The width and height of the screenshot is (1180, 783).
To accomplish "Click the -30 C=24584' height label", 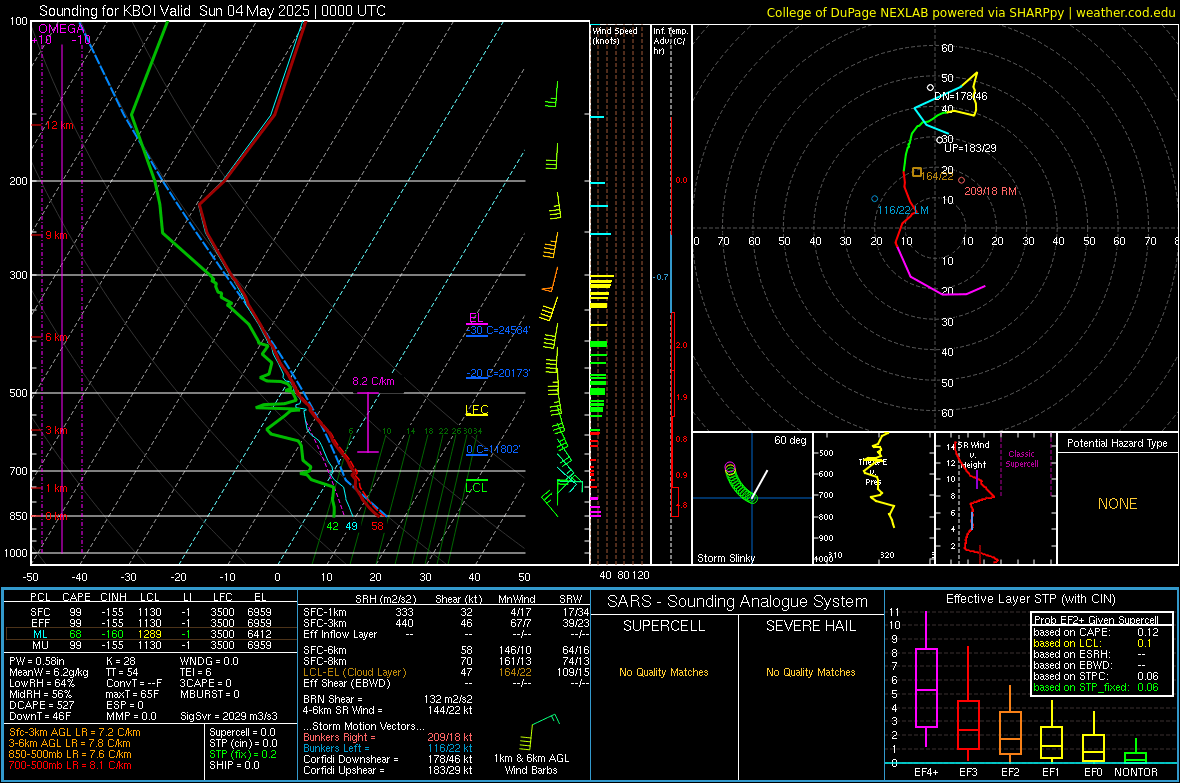I will [498, 330].
